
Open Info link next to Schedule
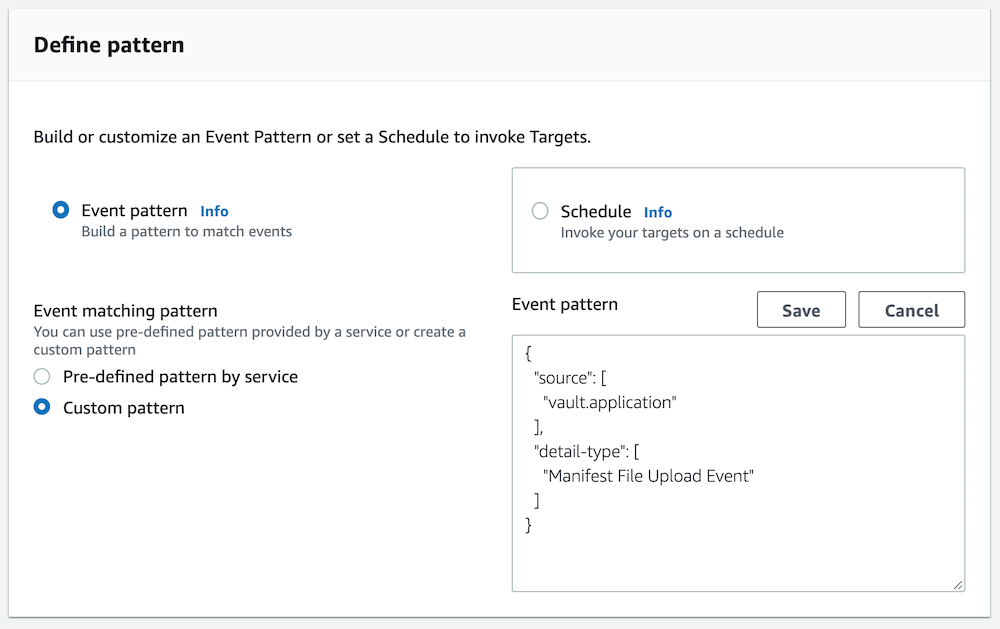(657, 212)
